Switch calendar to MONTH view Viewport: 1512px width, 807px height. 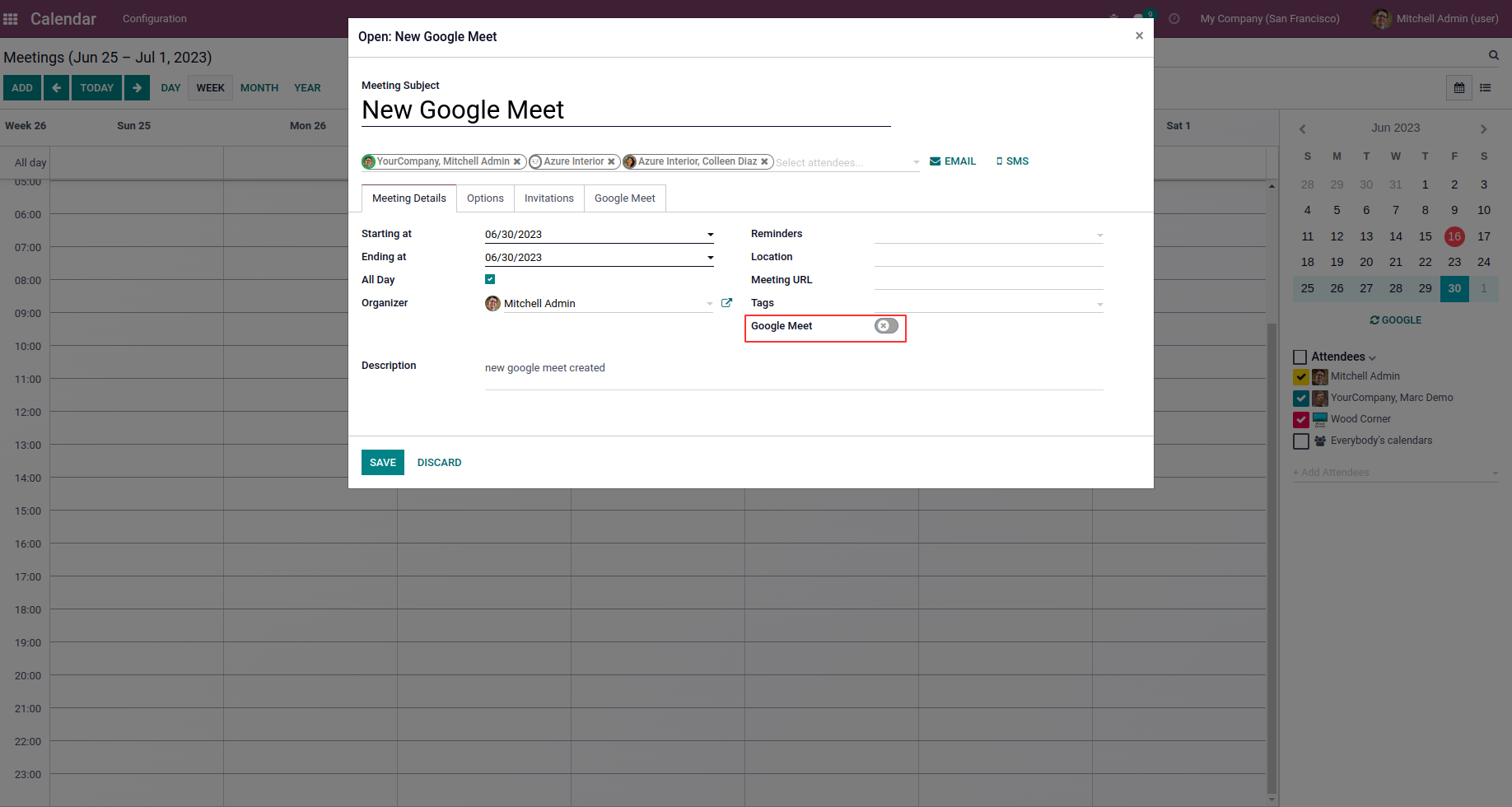(x=259, y=88)
